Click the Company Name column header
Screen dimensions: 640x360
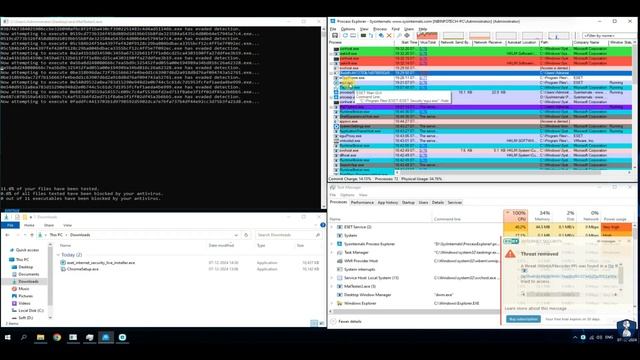590,42
